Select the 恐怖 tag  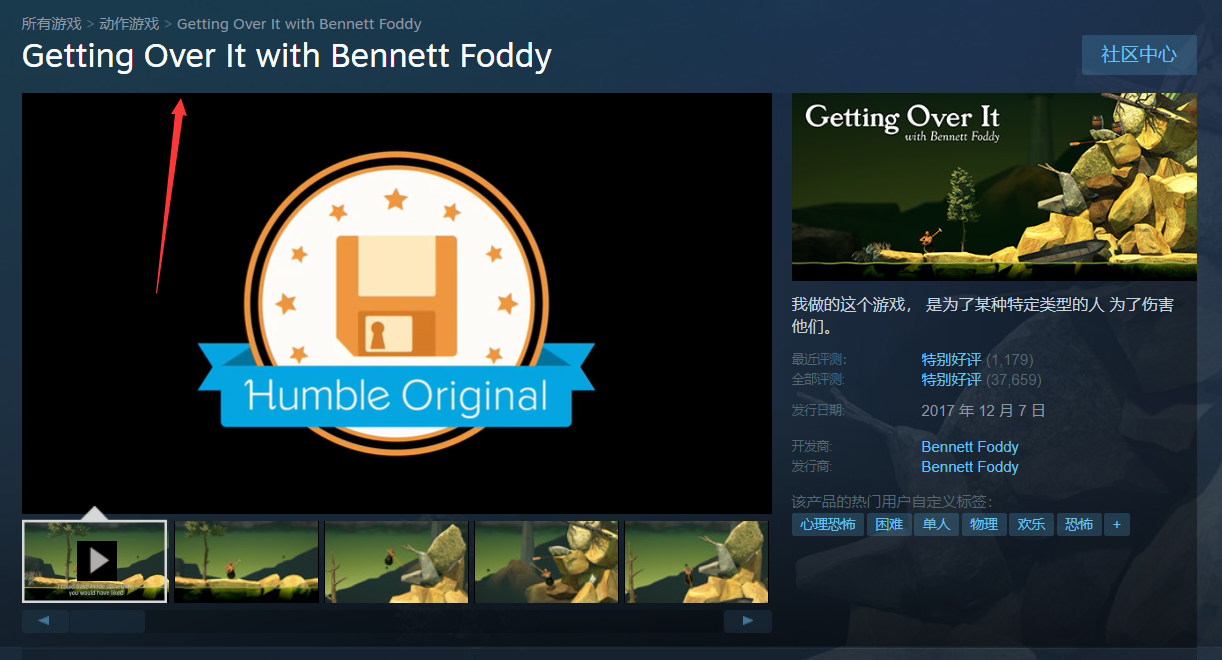point(1079,524)
